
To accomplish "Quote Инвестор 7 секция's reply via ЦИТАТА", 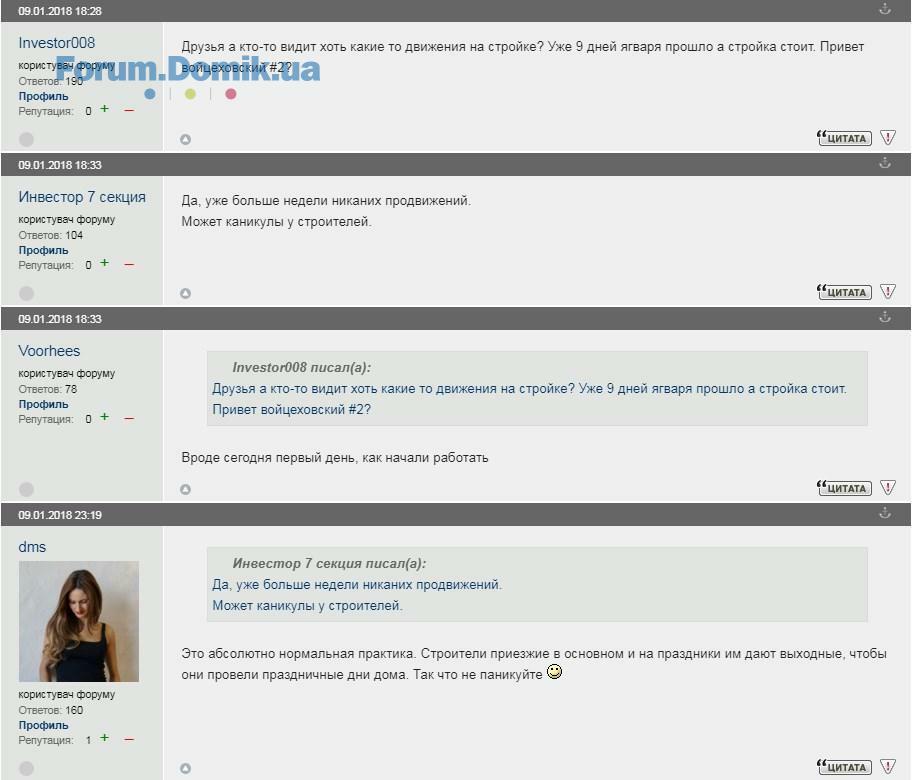I will tap(844, 292).
